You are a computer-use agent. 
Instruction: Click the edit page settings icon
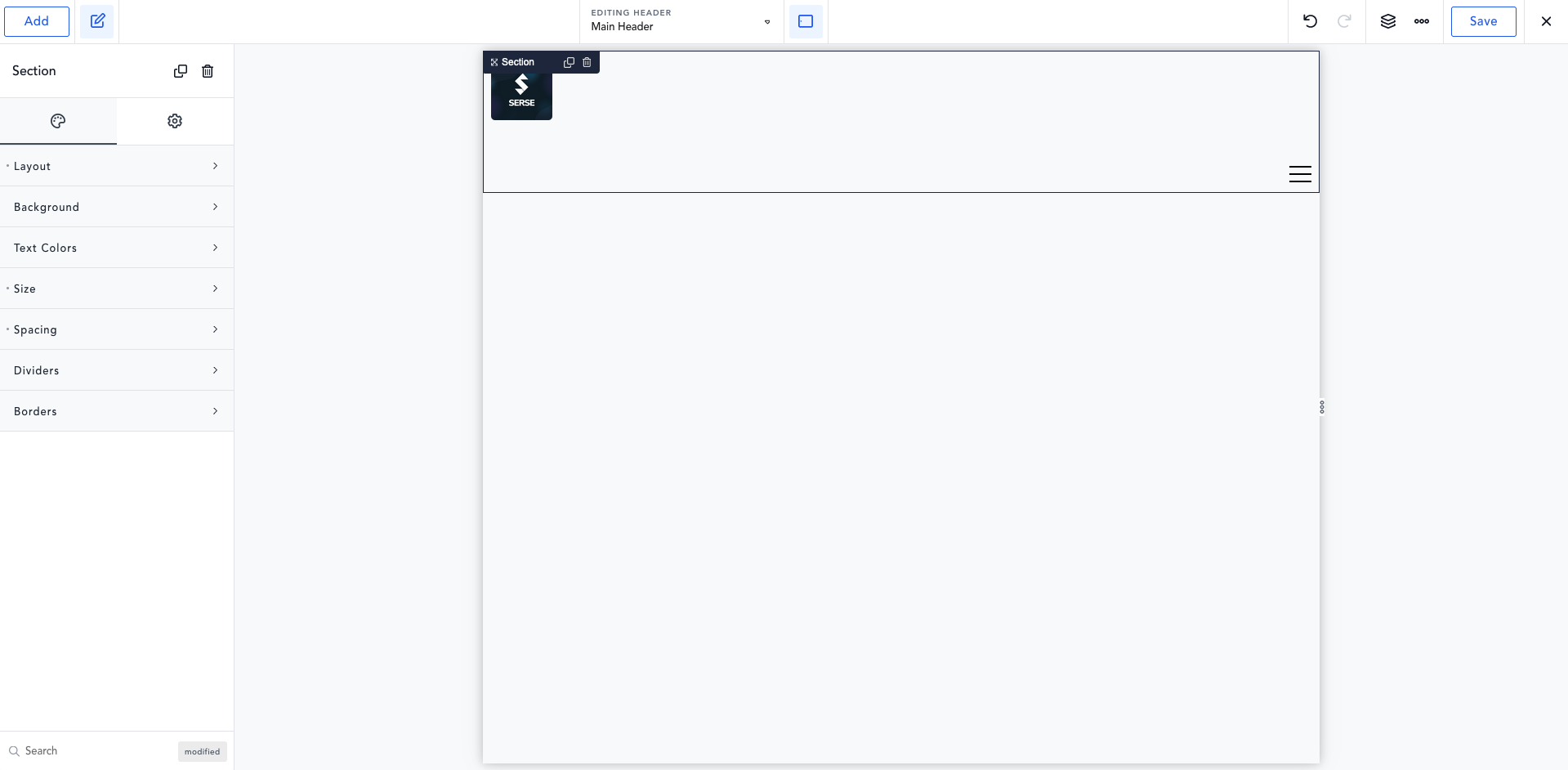[97, 21]
